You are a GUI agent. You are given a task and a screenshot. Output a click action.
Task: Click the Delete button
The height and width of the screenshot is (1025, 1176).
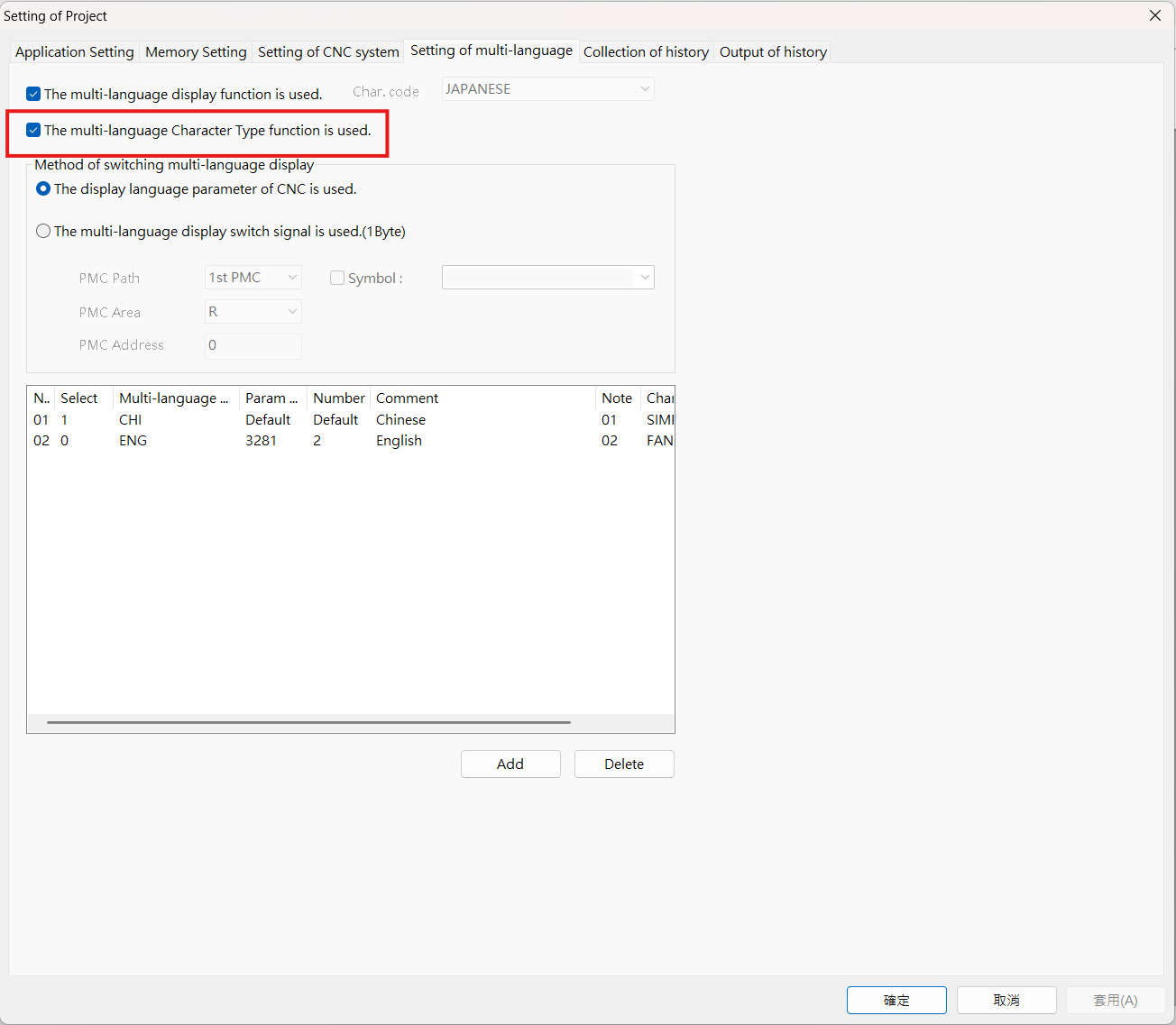tap(624, 764)
